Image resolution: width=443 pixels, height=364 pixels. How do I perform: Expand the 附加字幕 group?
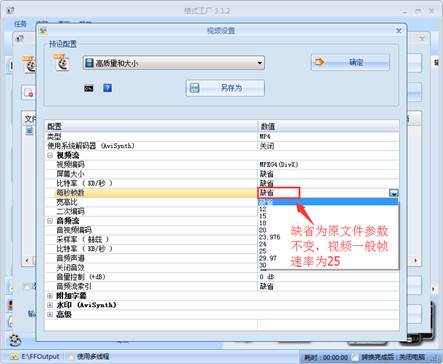50,296
